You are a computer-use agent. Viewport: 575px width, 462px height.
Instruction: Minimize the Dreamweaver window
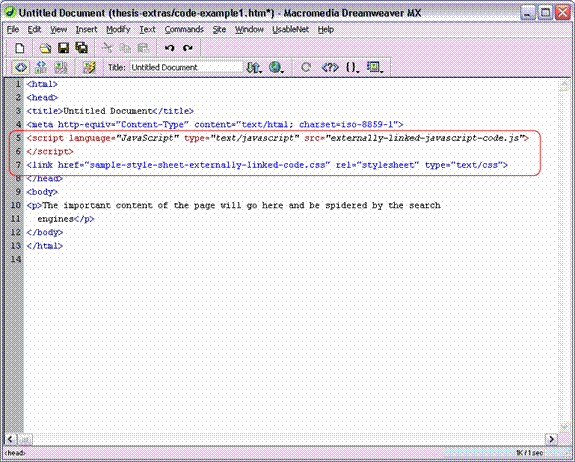coord(527,13)
